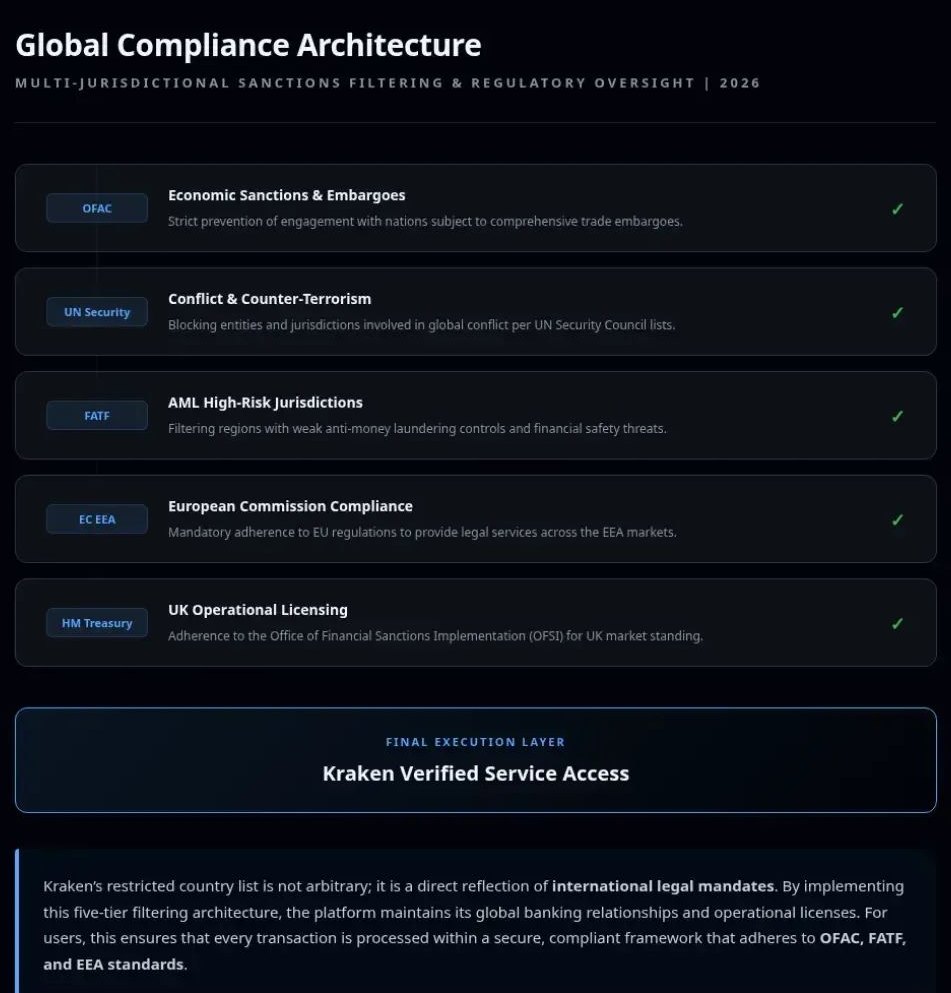Click the UK Operational Licensing checkmark
The width and height of the screenshot is (951, 993).
(897, 624)
